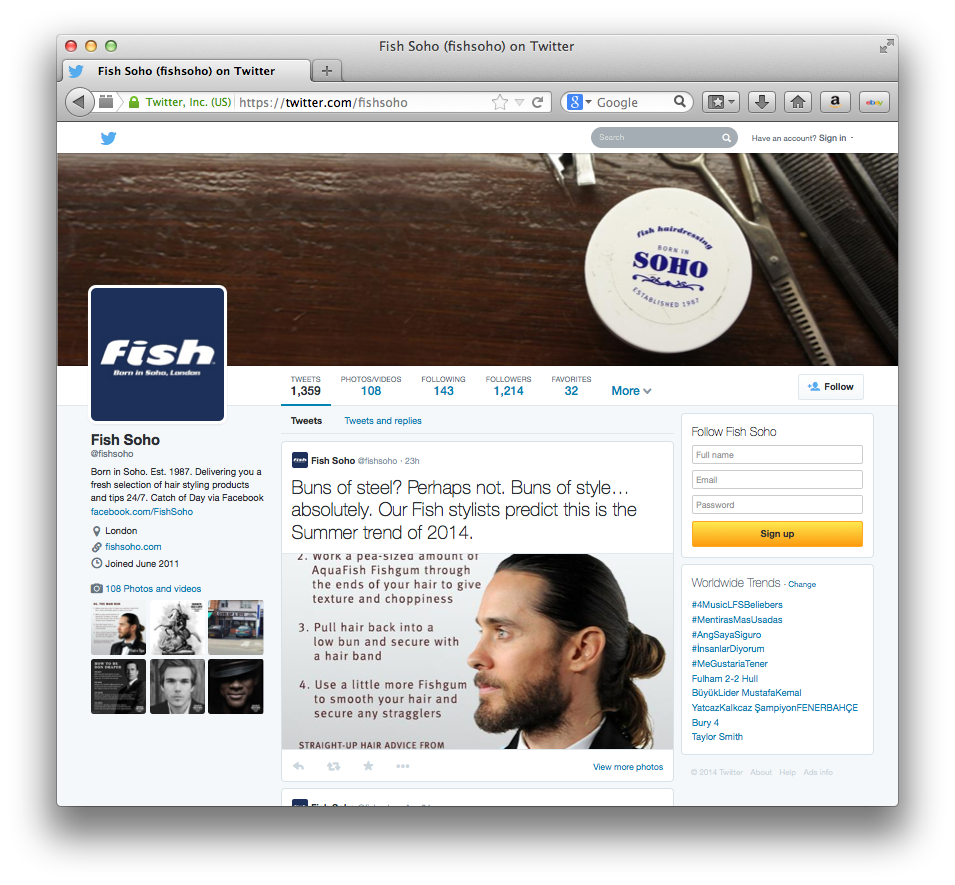Click the orange Sign up button

tap(777, 534)
